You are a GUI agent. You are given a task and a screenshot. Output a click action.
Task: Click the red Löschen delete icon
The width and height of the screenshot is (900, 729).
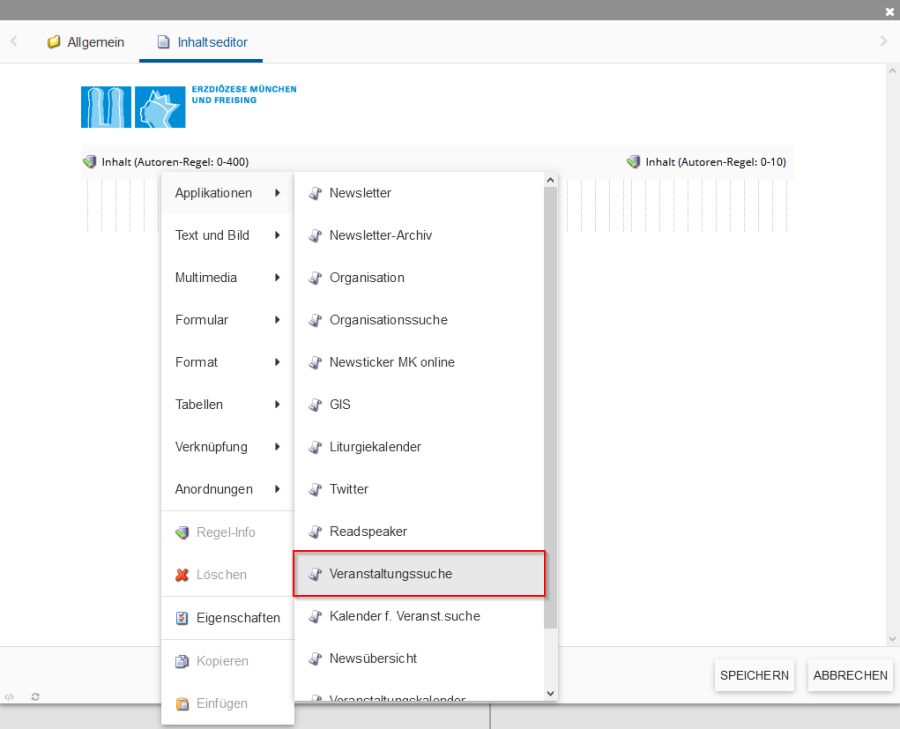pos(182,575)
